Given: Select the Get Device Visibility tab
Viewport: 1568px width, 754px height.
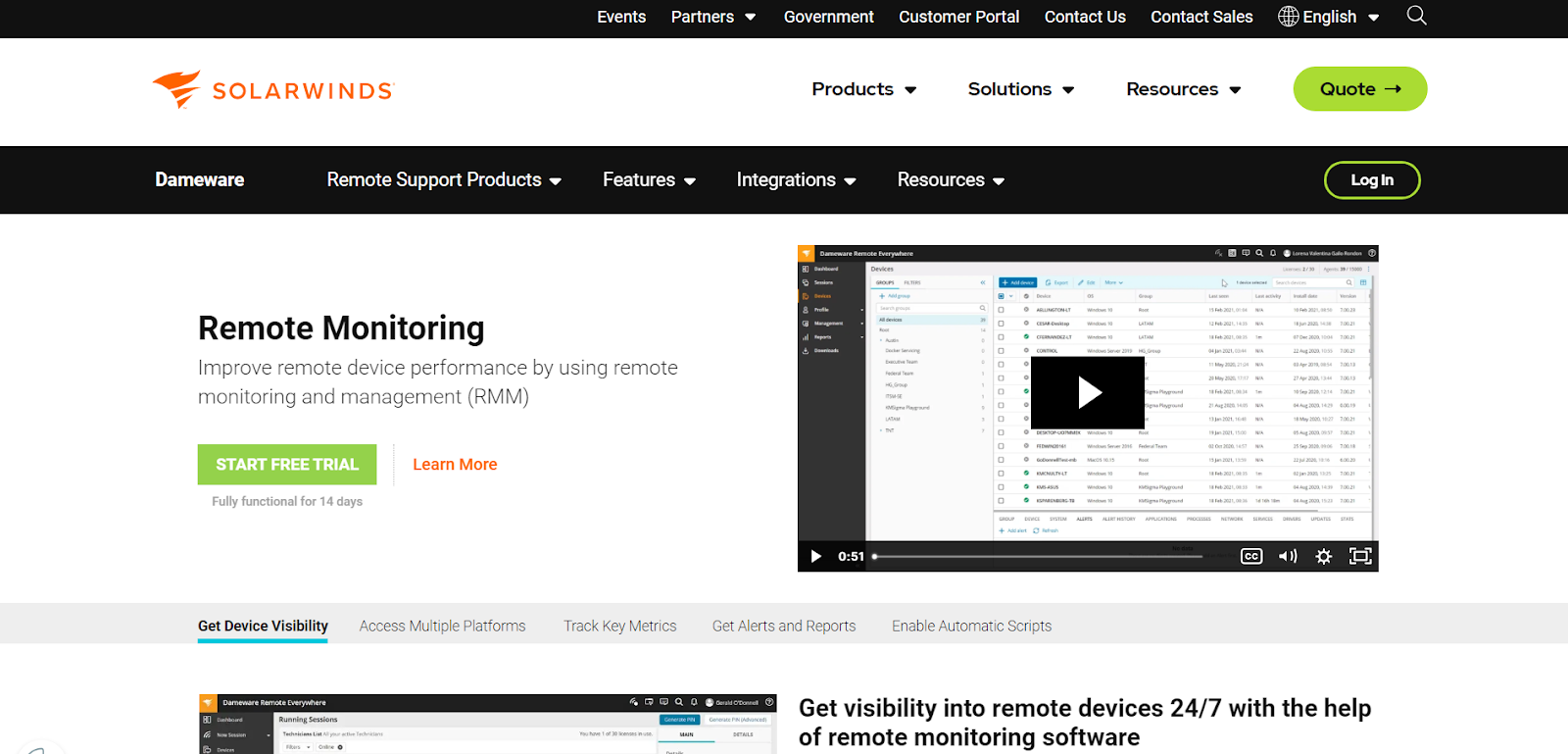Looking at the screenshot, I should [263, 627].
